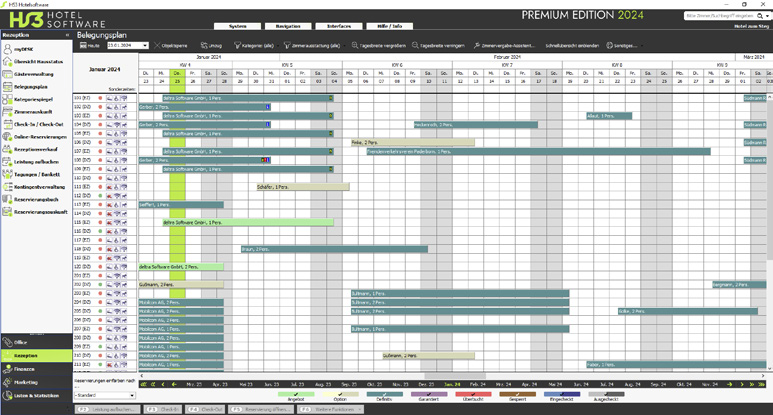Toggle the Option status checkbox

[340, 394]
